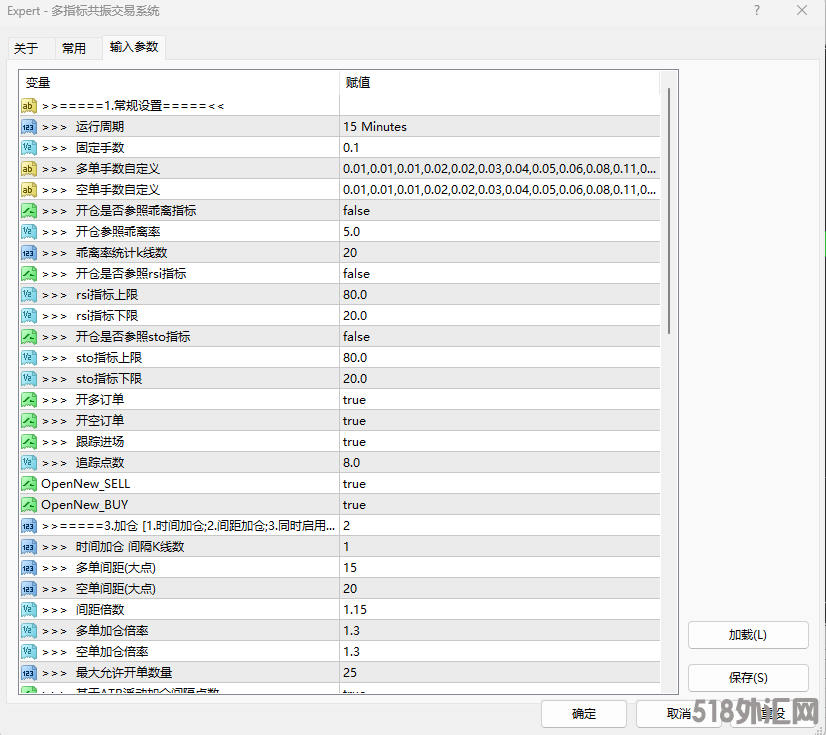Click the boolean icon beside 开空订单
The image size is (826, 735).
click(28, 421)
